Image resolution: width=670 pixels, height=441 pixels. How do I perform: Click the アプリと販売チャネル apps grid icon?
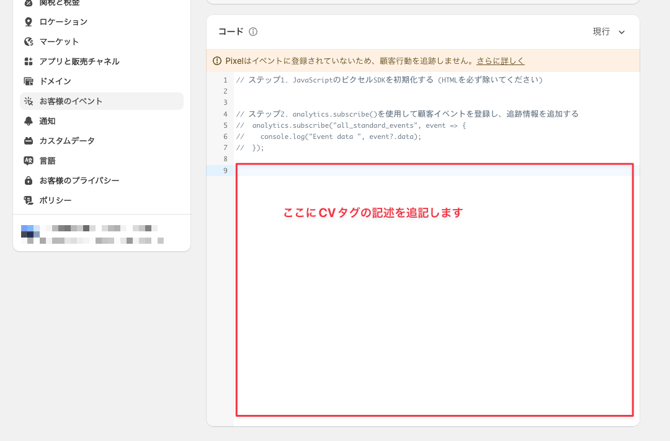pyautogui.click(x=28, y=62)
